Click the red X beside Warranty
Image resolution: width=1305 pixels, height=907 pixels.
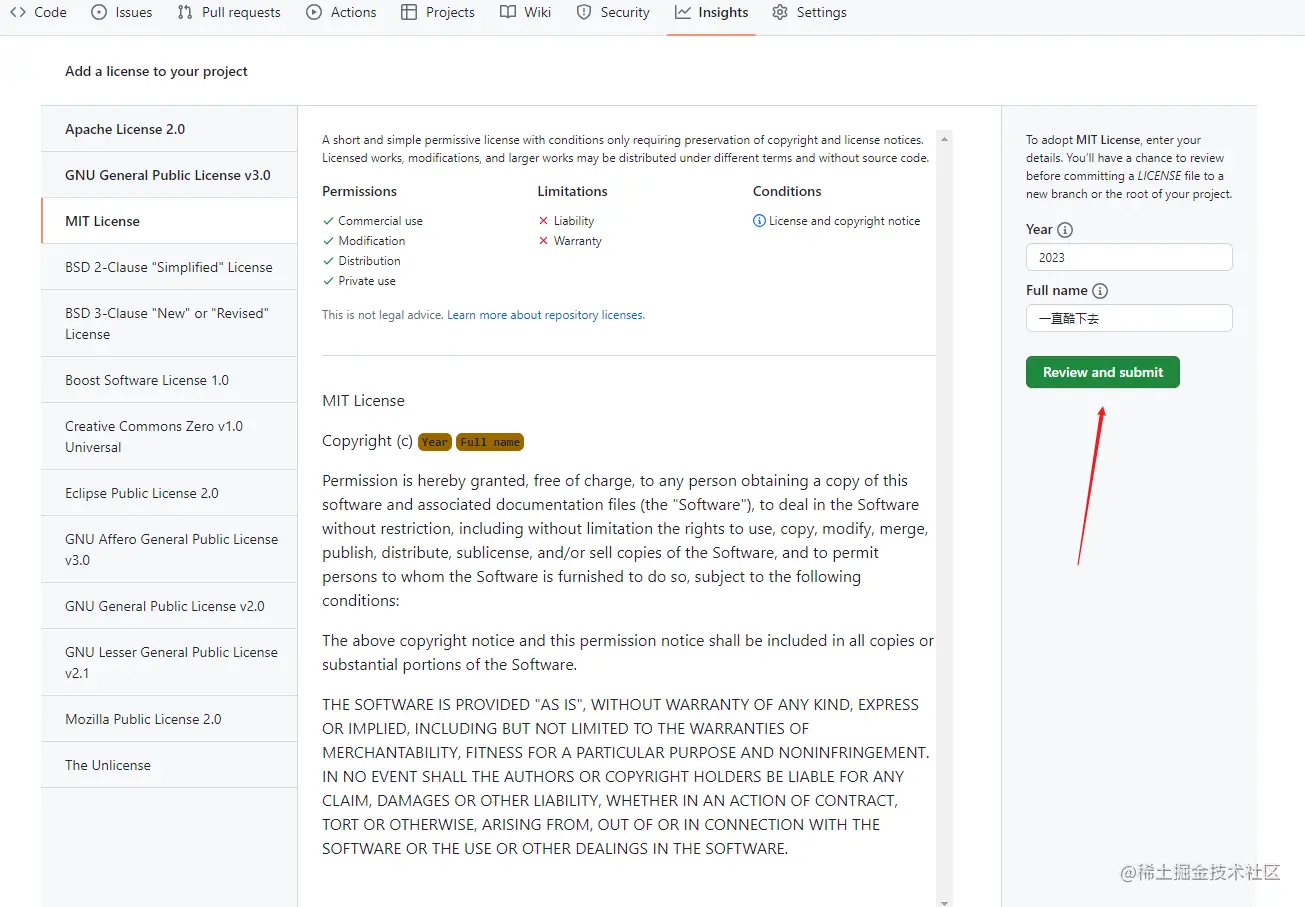(544, 241)
